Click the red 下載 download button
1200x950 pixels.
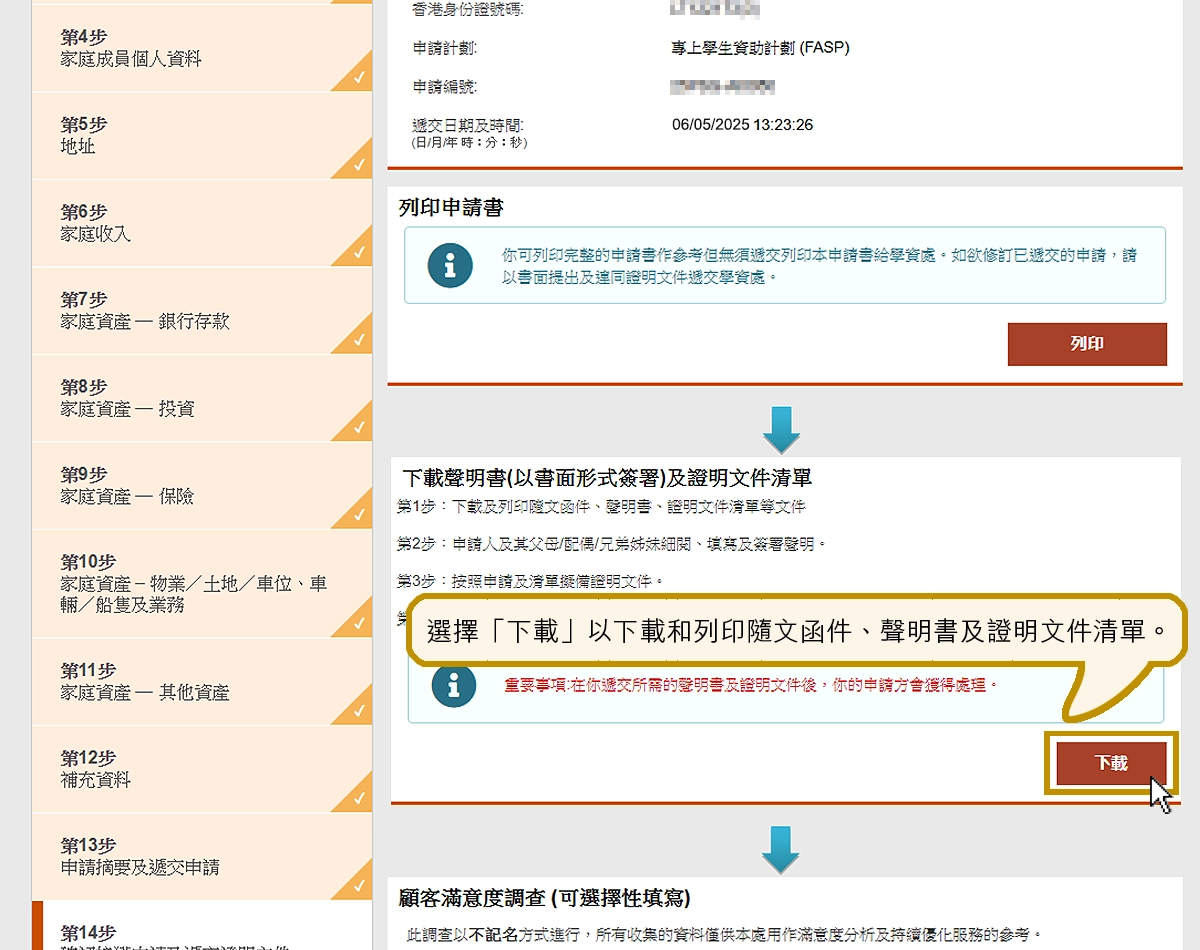point(1111,763)
